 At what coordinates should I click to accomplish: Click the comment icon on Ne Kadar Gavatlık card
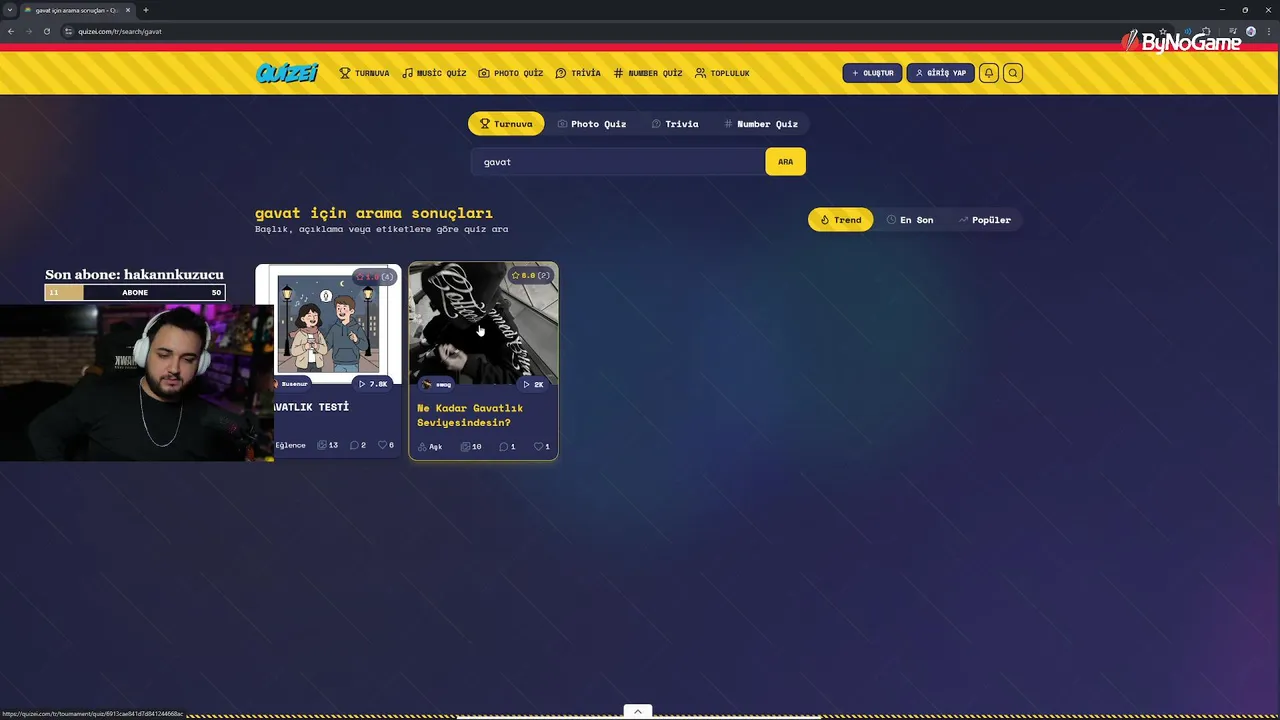coord(504,446)
